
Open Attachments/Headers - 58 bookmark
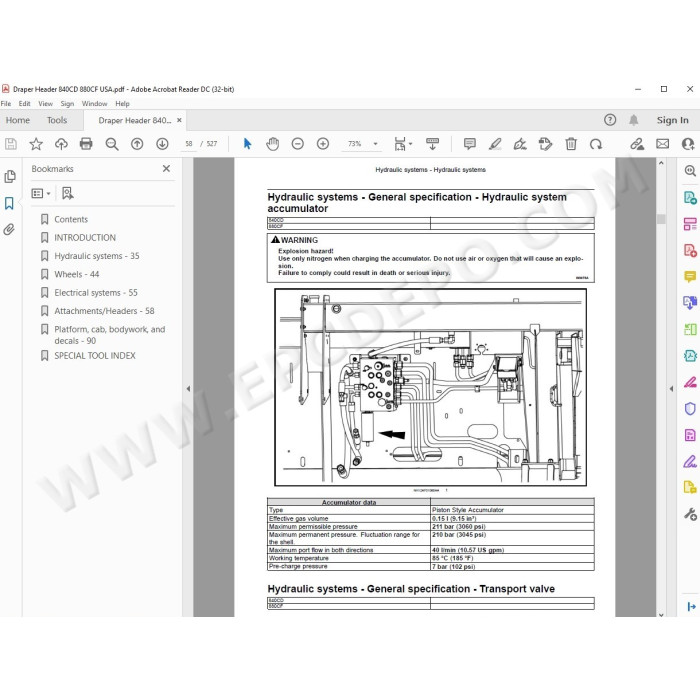pyautogui.click(x=104, y=311)
